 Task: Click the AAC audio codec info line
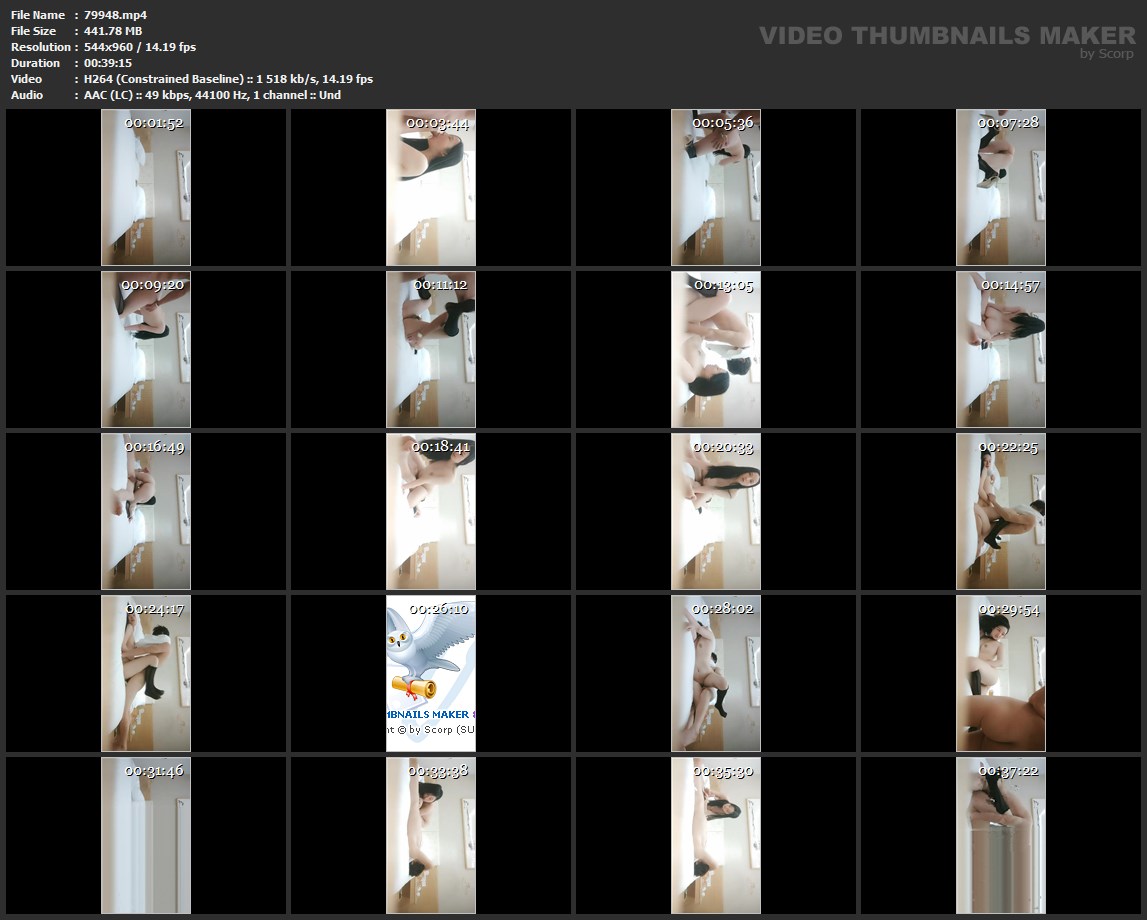coord(212,95)
